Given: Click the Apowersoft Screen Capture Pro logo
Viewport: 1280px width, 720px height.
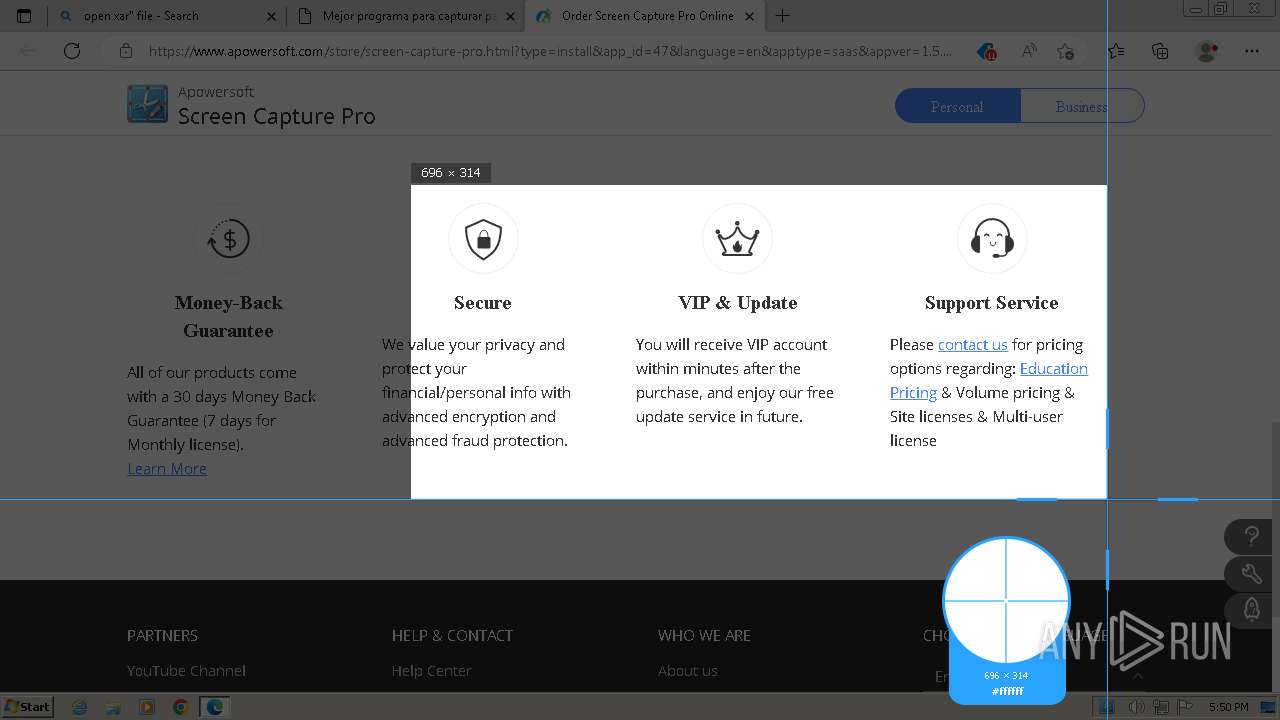Looking at the screenshot, I should coord(148,104).
